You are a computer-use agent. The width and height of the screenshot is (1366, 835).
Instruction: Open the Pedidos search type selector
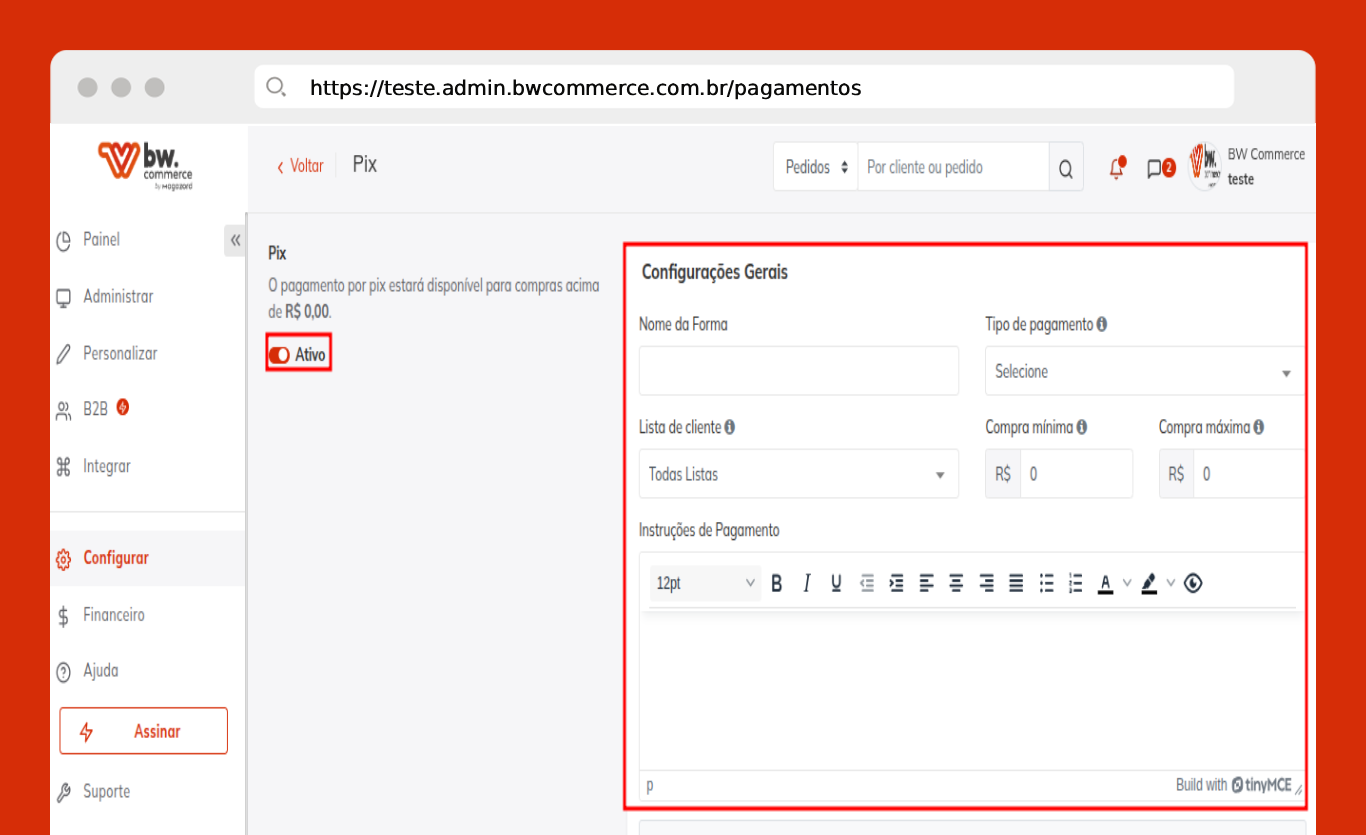(x=816, y=167)
